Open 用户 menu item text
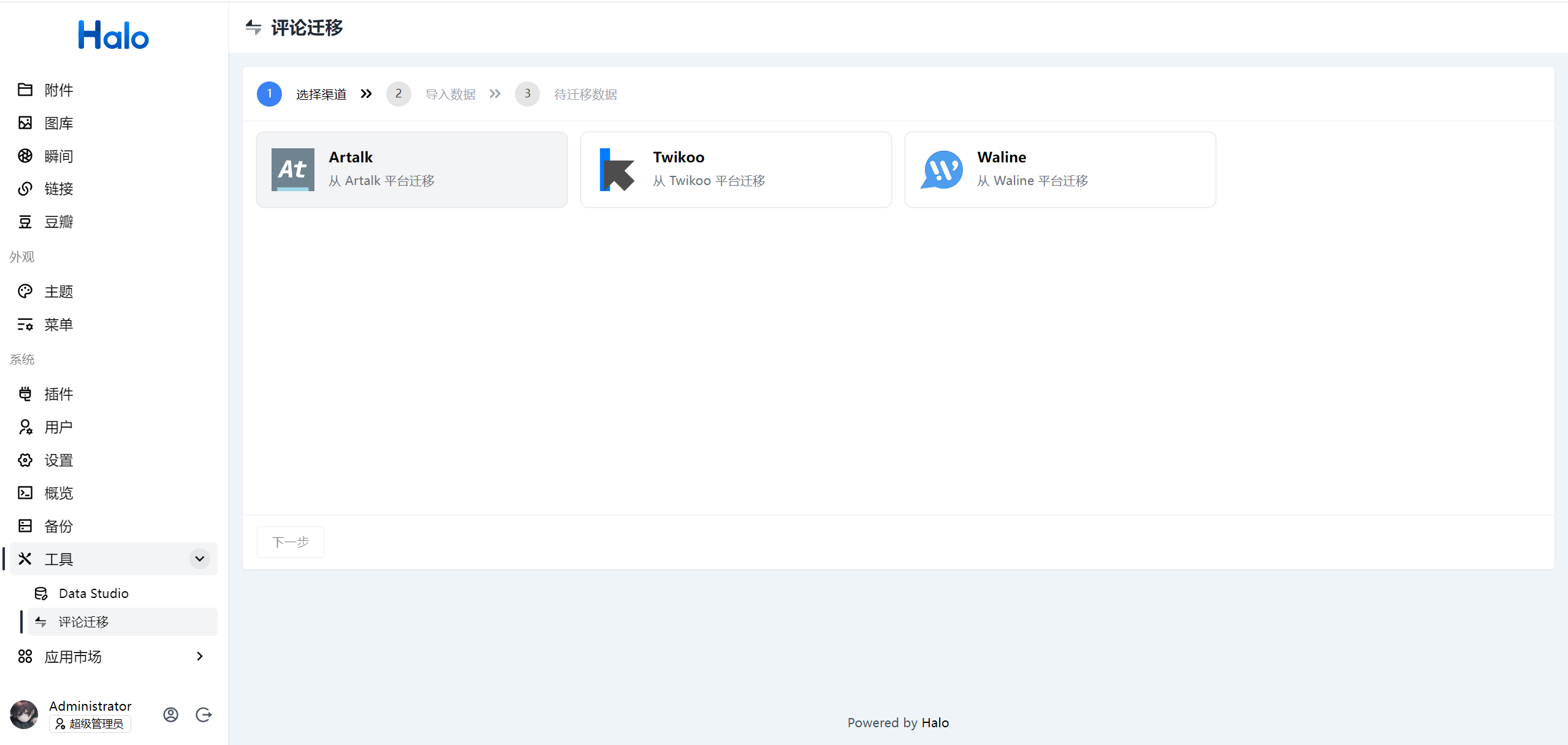1568x745 pixels. coord(59,426)
